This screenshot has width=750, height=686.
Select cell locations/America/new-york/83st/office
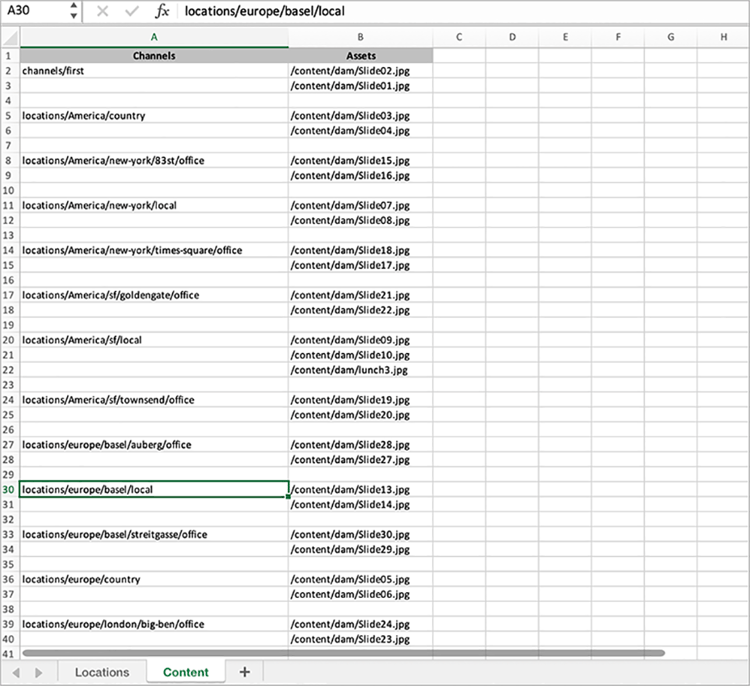(154, 161)
